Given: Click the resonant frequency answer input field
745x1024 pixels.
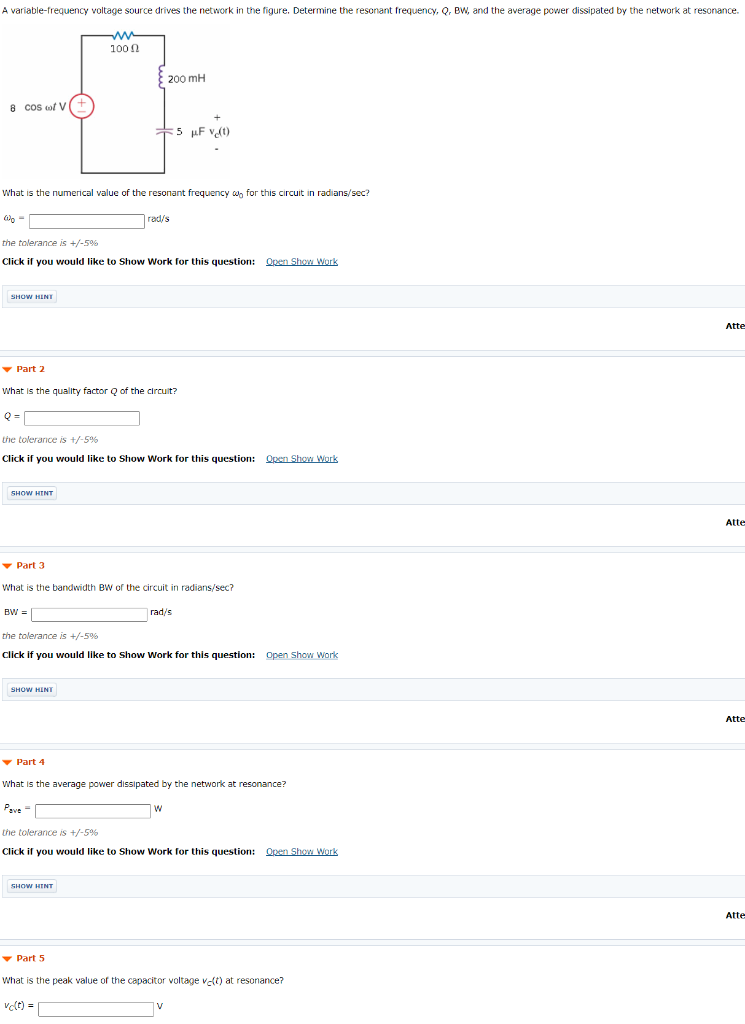Looking at the screenshot, I should [86, 220].
